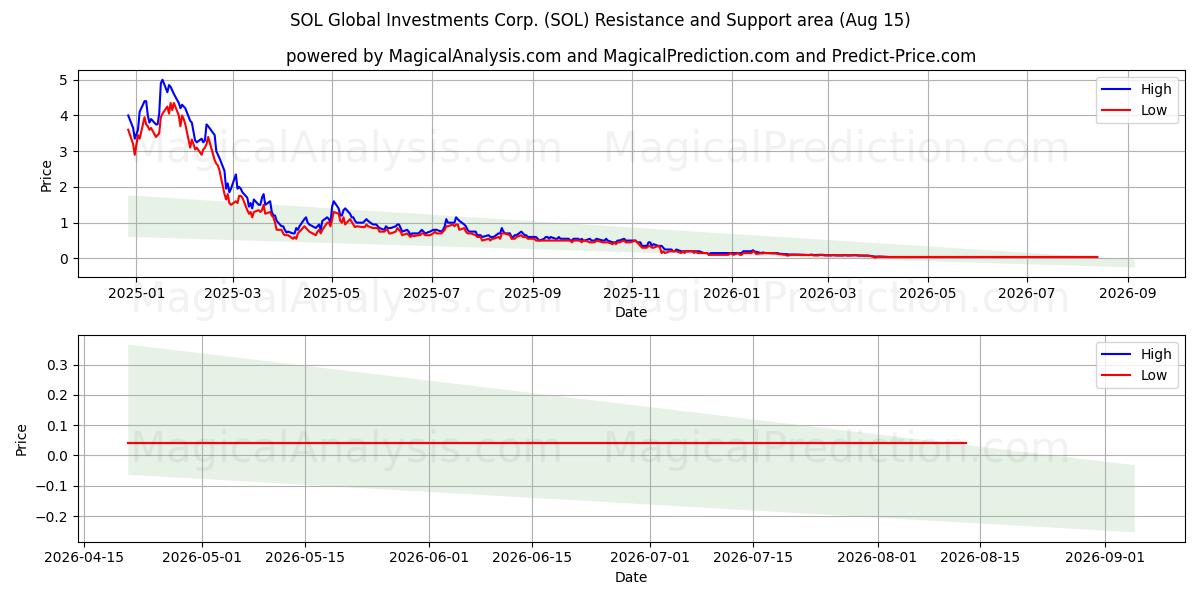Click the '2025-01' tick label on top chart
The height and width of the screenshot is (600, 1200).
point(135,293)
